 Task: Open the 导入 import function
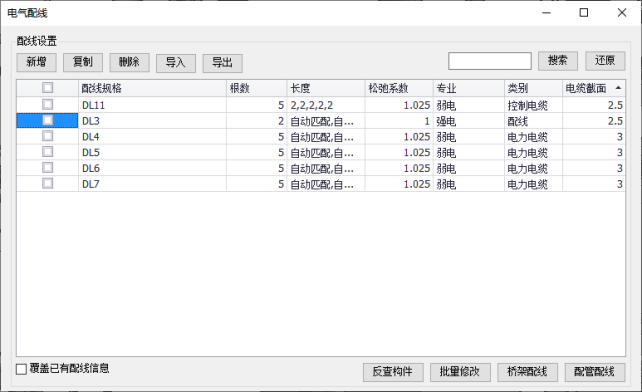tap(176, 63)
